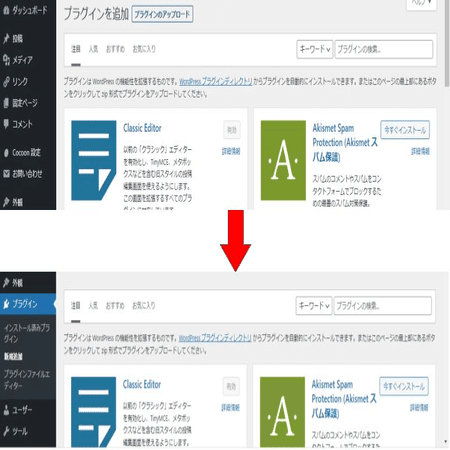The width and height of the screenshot is (450, 450).
Task: Click the コメント comment bubble icon
Action: coord(6,124)
